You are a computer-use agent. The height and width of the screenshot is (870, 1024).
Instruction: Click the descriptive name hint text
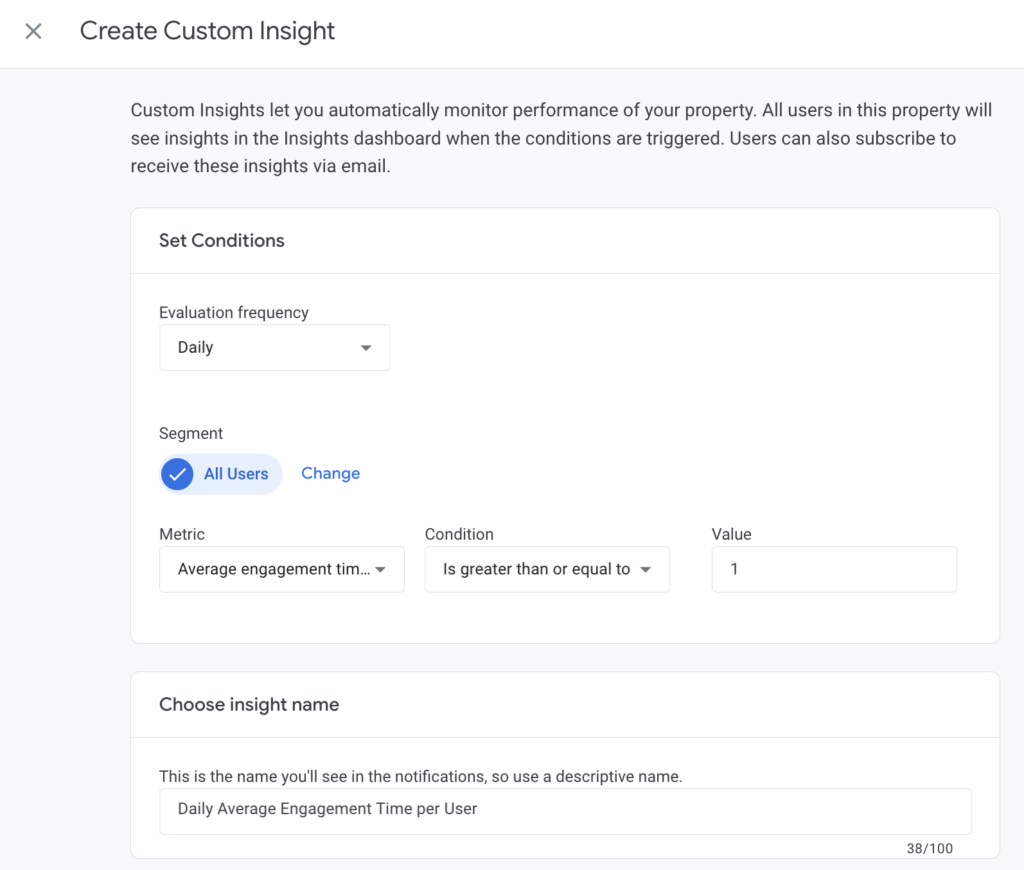tap(420, 776)
